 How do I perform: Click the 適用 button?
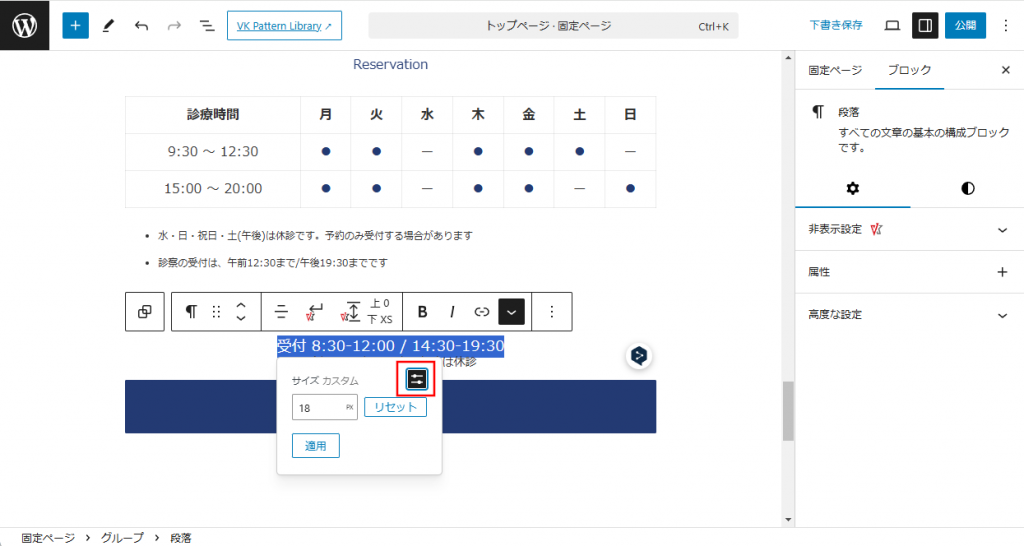coord(315,446)
